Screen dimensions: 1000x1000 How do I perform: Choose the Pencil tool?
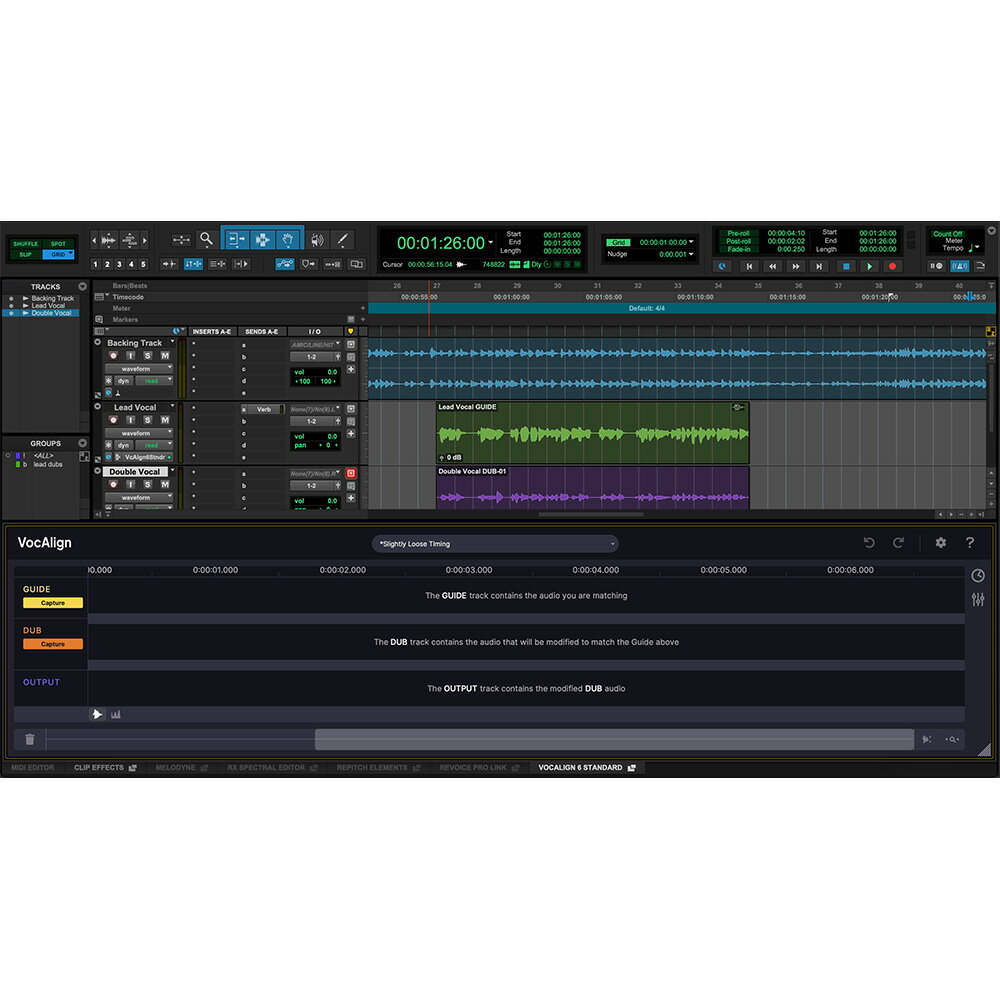342,240
